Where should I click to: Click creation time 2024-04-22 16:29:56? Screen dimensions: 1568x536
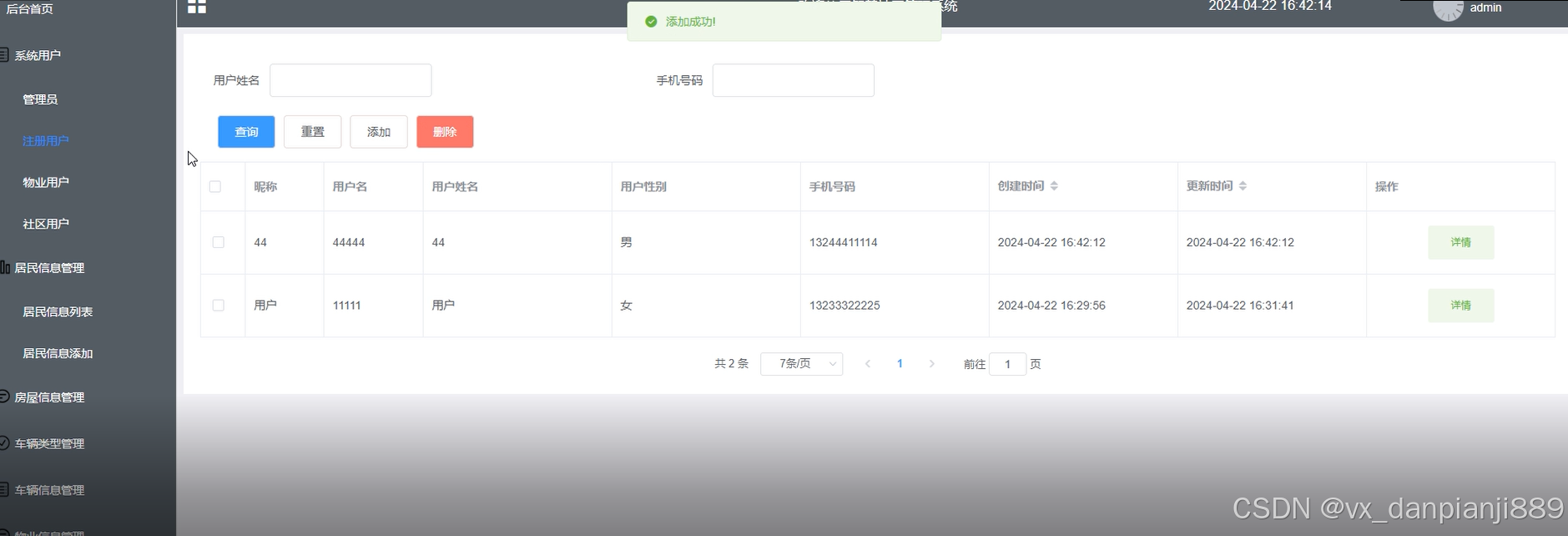[1051, 306]
